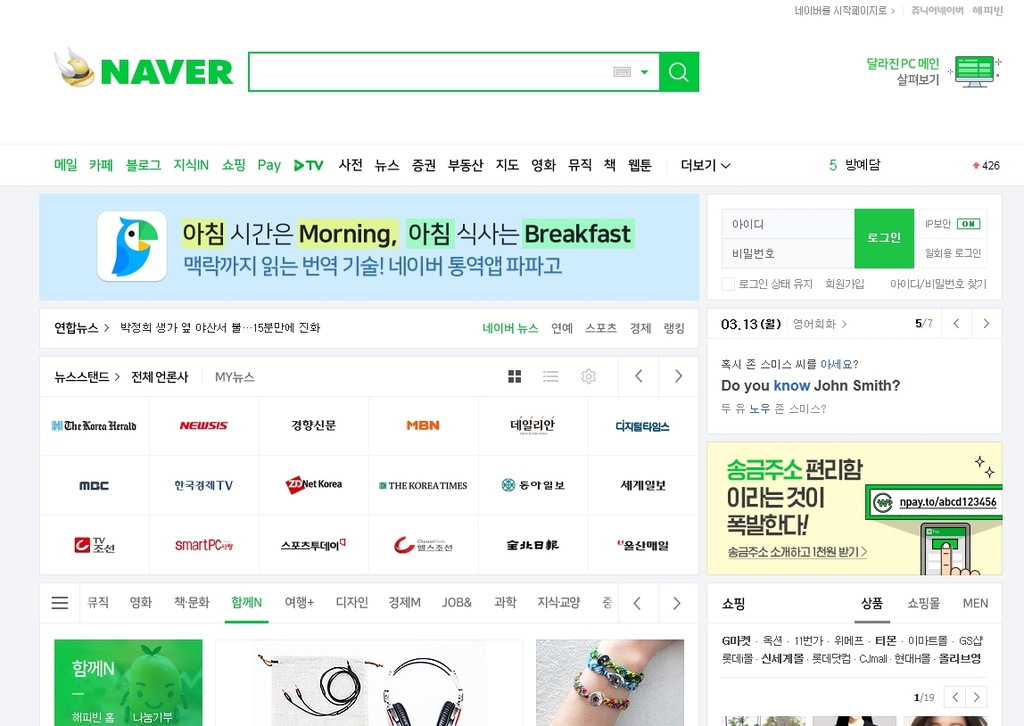
Task: Switch newsstand to list view
Action: click(551, 376)
